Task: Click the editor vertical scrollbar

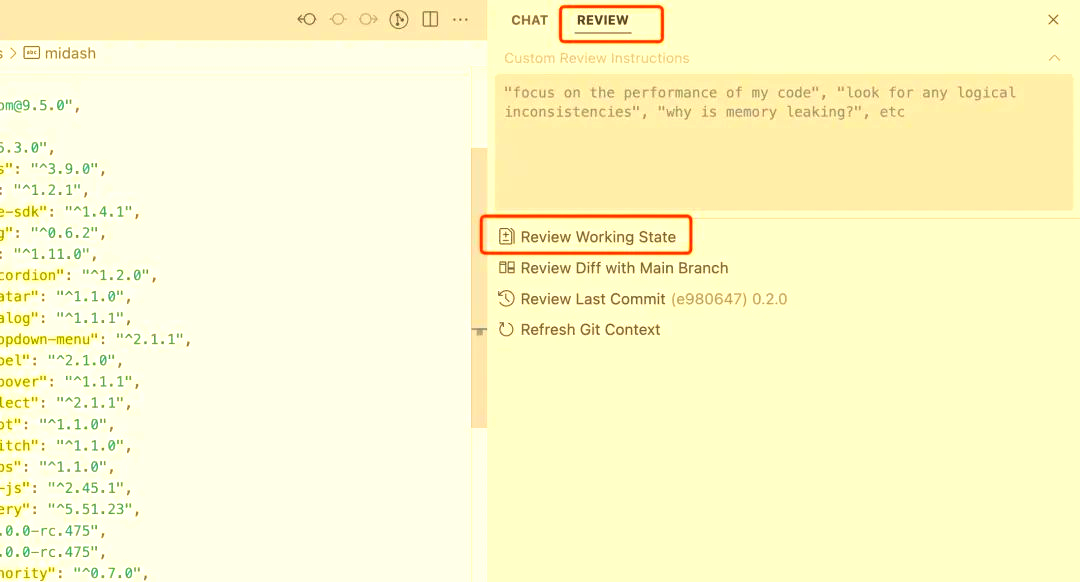Action: click(x=479, y=250)
